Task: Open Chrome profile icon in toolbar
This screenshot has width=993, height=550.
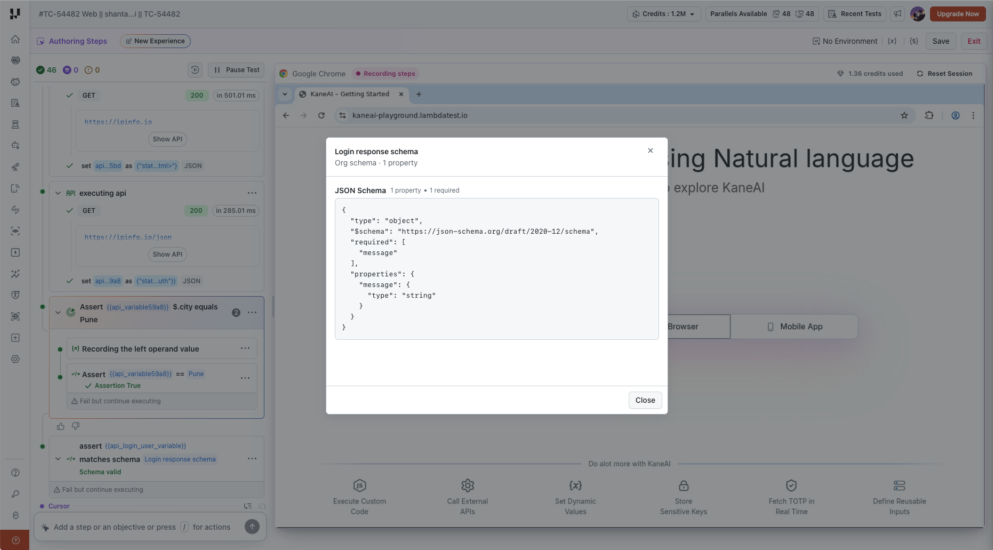Action: [x=955, y=115]
